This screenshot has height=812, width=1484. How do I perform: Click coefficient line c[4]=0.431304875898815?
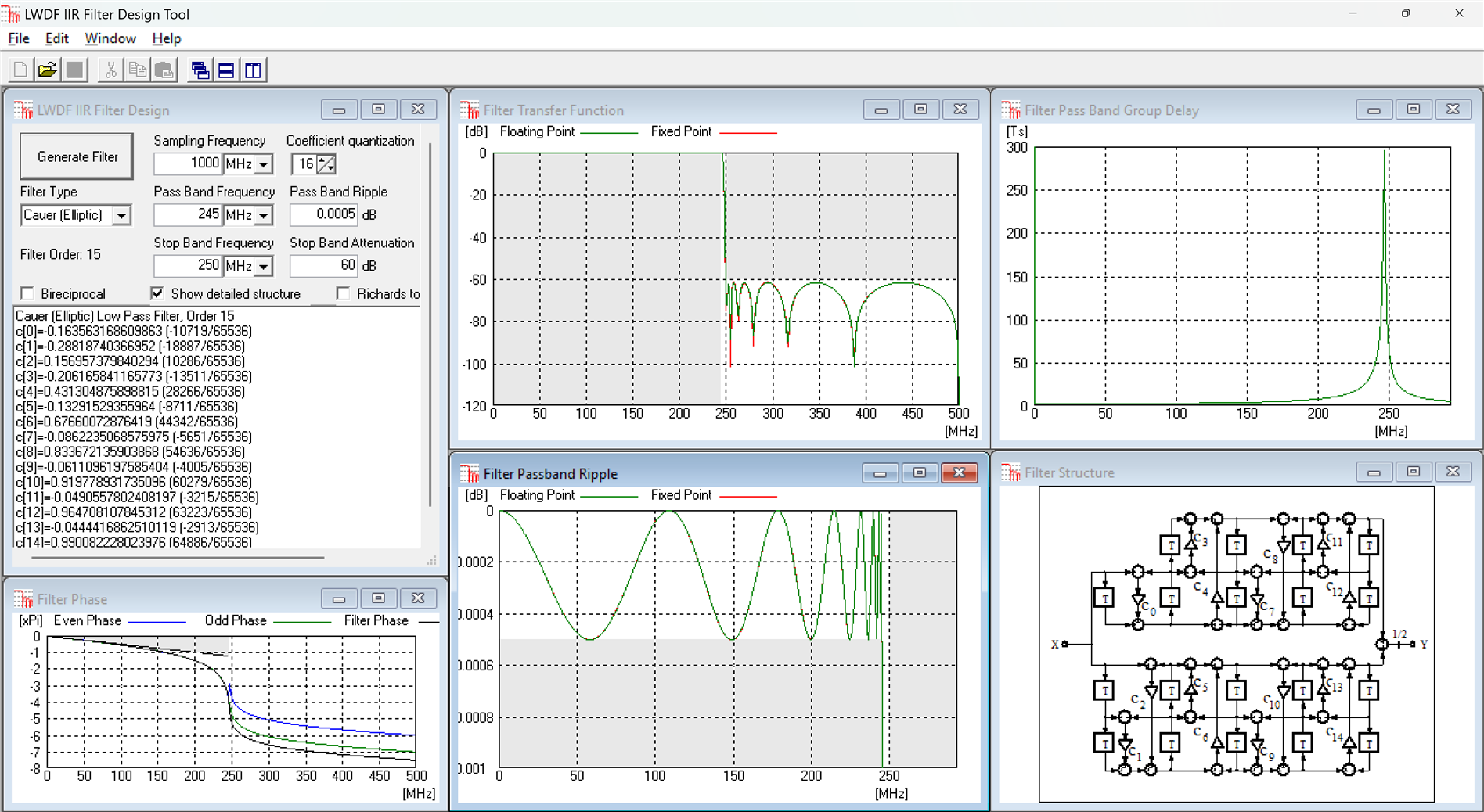click(x=131, y=391)
